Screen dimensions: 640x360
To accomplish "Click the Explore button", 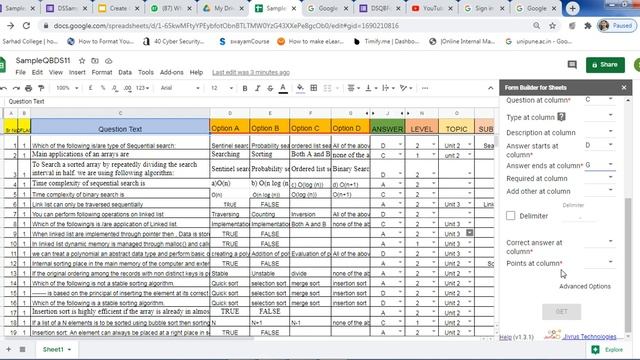I will click(x=609, y=350).
